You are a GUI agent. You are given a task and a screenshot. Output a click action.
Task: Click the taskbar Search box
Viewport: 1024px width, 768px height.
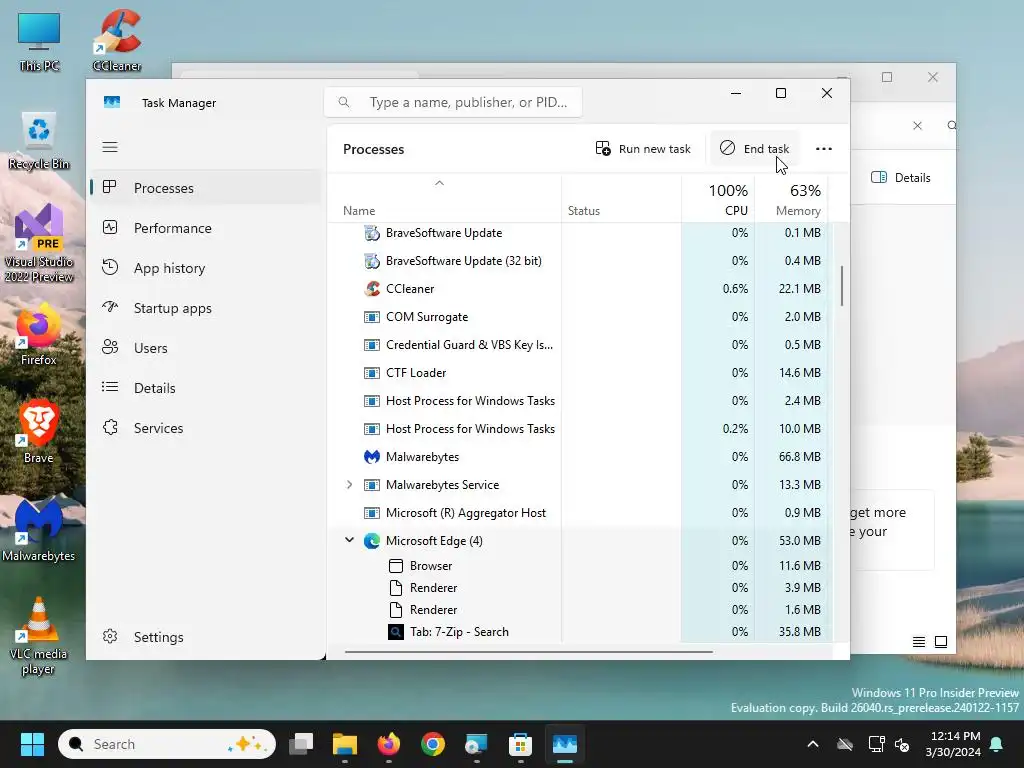click(167, 744)
